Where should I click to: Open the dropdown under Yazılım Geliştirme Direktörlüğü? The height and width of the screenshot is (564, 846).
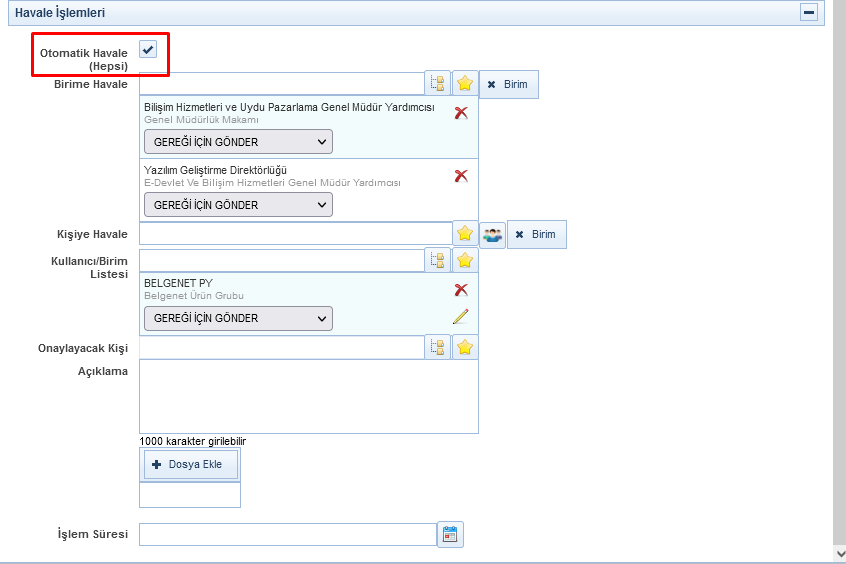click(238, 205)
